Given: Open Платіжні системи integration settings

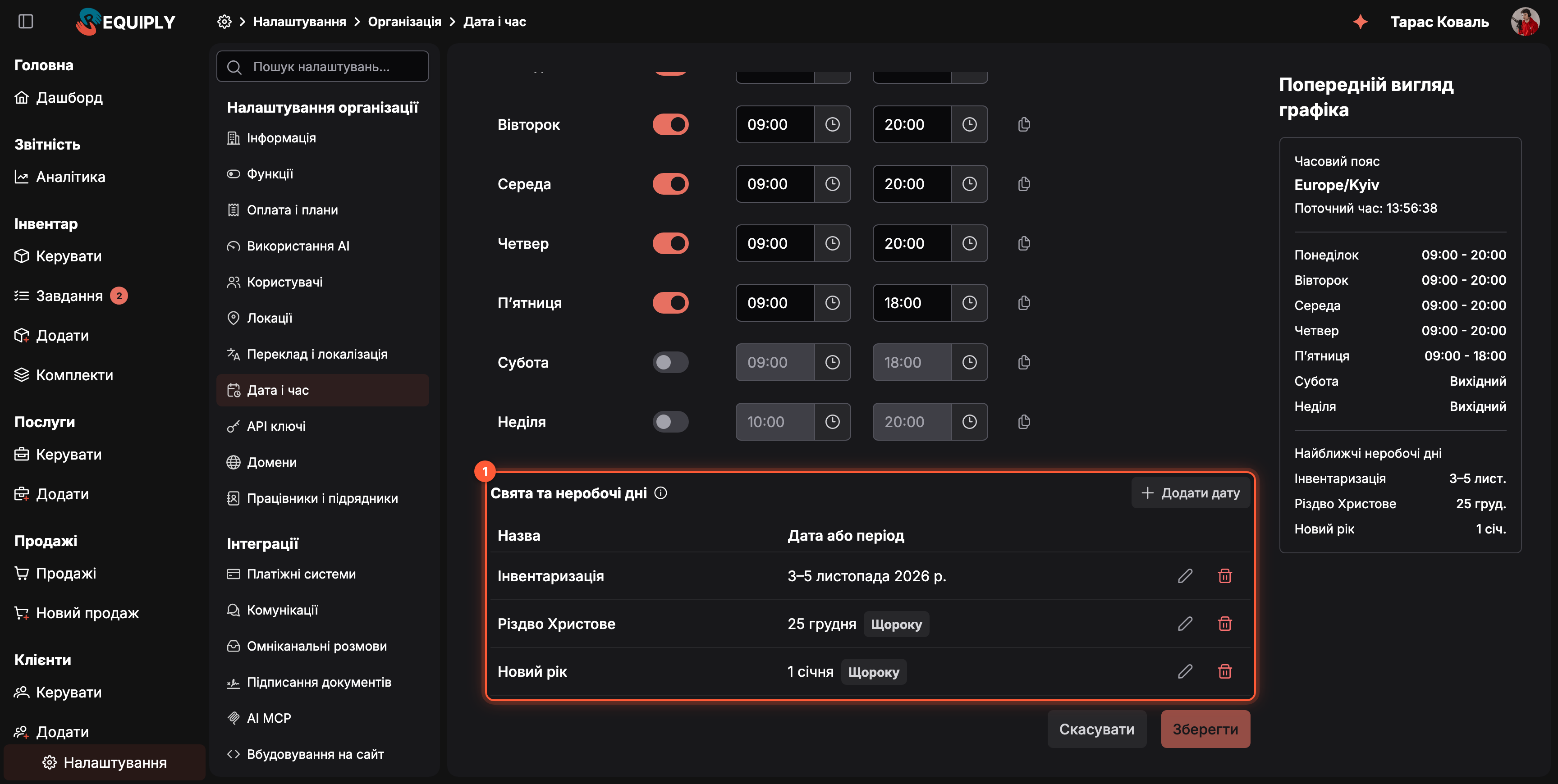Looking at the screenshot, I should point(322,574).
